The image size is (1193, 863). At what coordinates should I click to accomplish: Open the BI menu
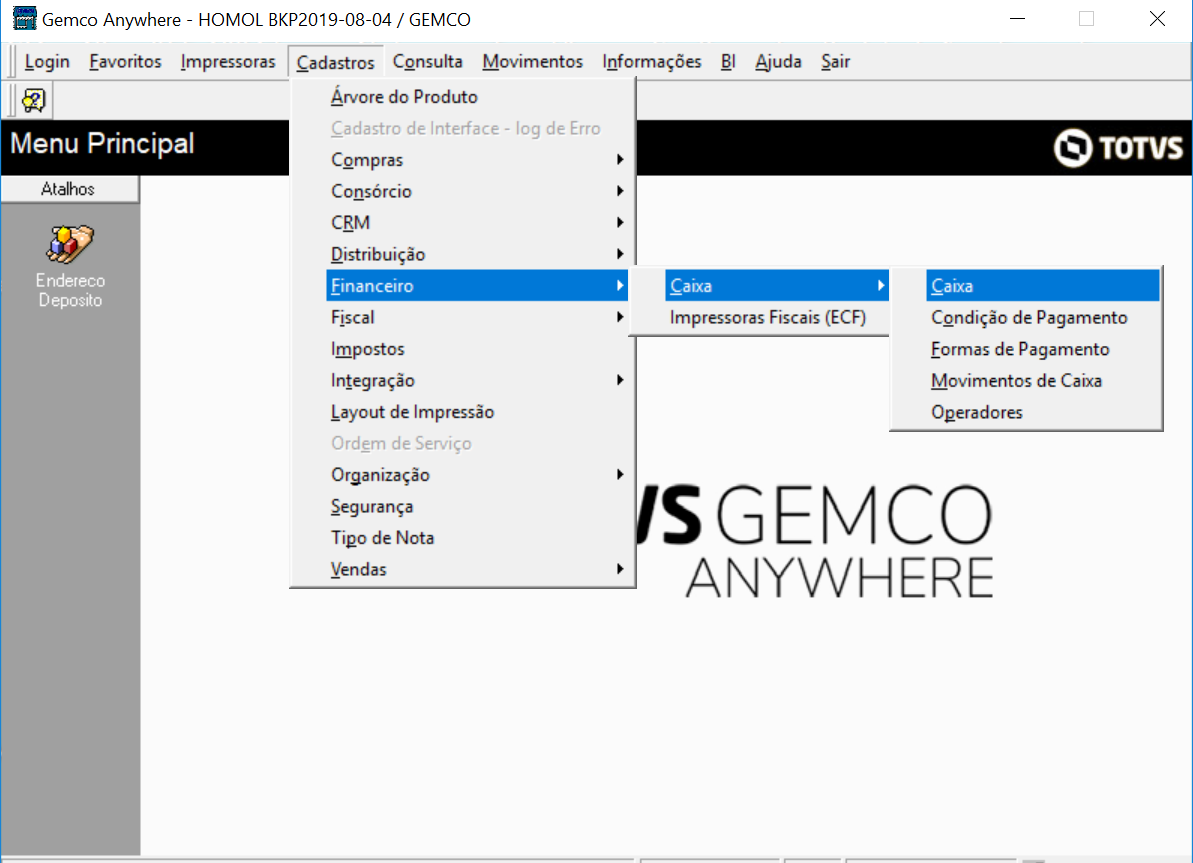click(x=728, y=62)
